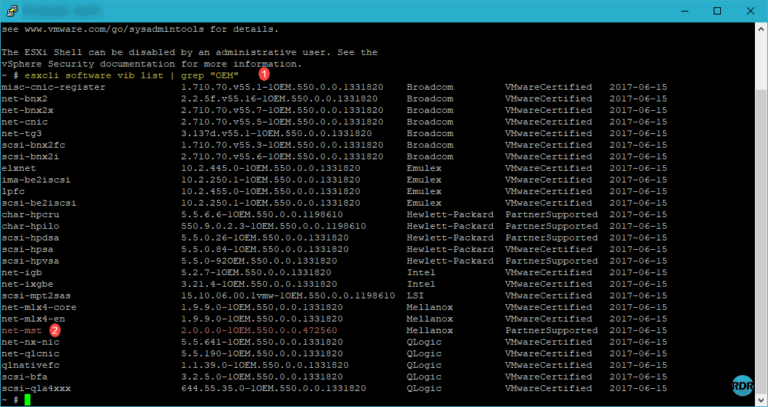Select the scsi-hpvsa package name

click(x=30, y=261)
